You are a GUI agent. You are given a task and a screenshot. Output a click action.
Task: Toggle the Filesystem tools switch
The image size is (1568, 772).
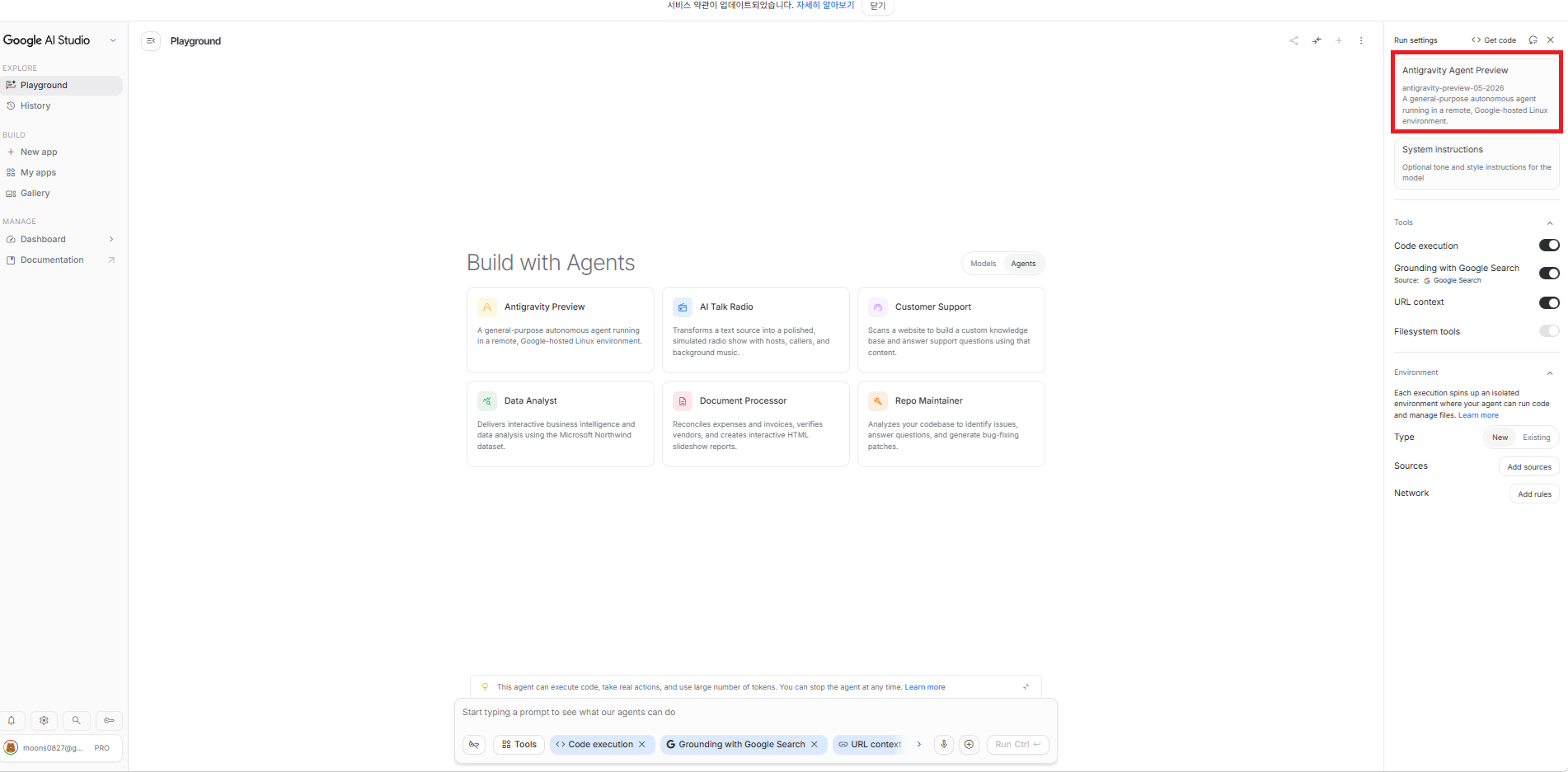click(x=1549, y=331)
